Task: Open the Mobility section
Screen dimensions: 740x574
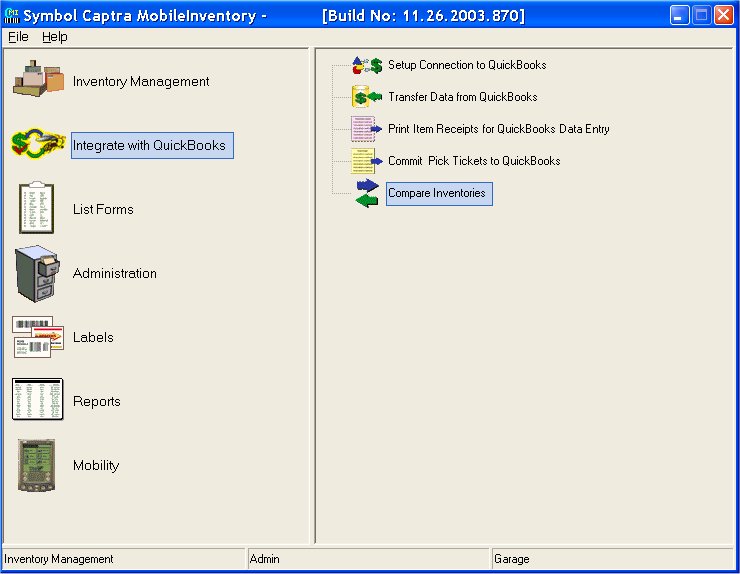Action: (x=96, y=465)
